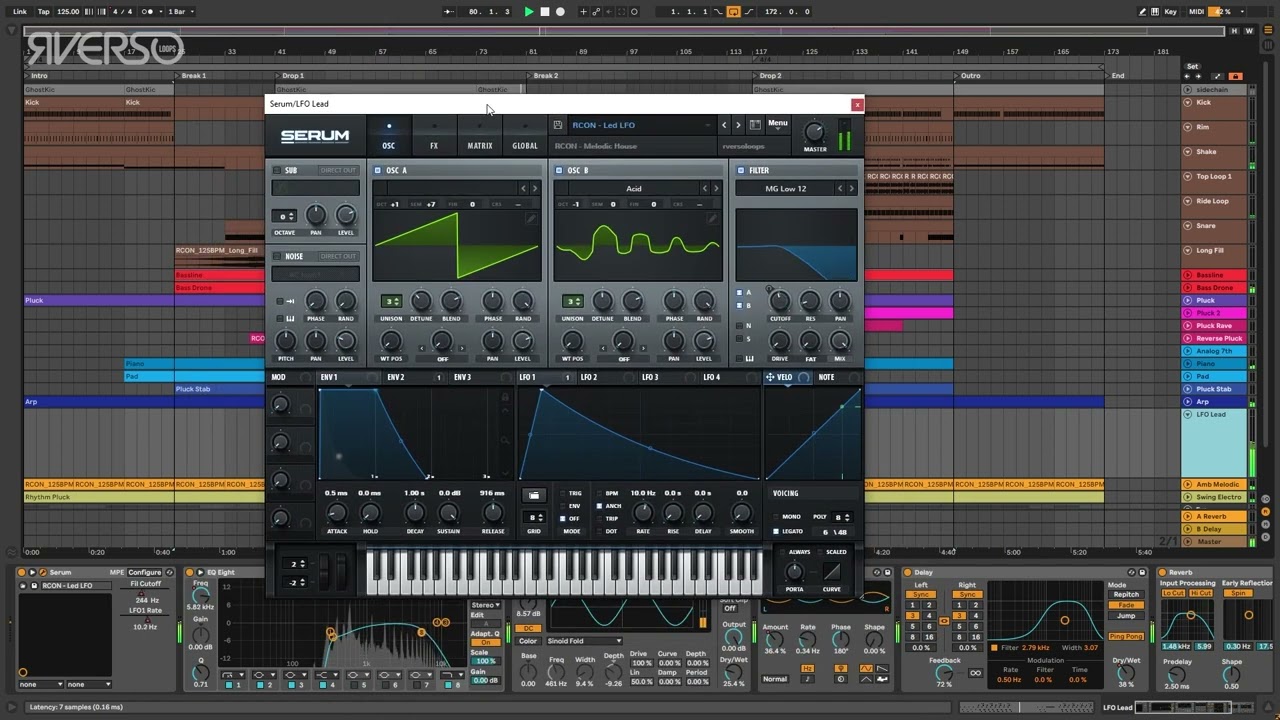The image size is (1280, 720).
Task: Enable the NOISE oscillator
Action: point(277,256)
